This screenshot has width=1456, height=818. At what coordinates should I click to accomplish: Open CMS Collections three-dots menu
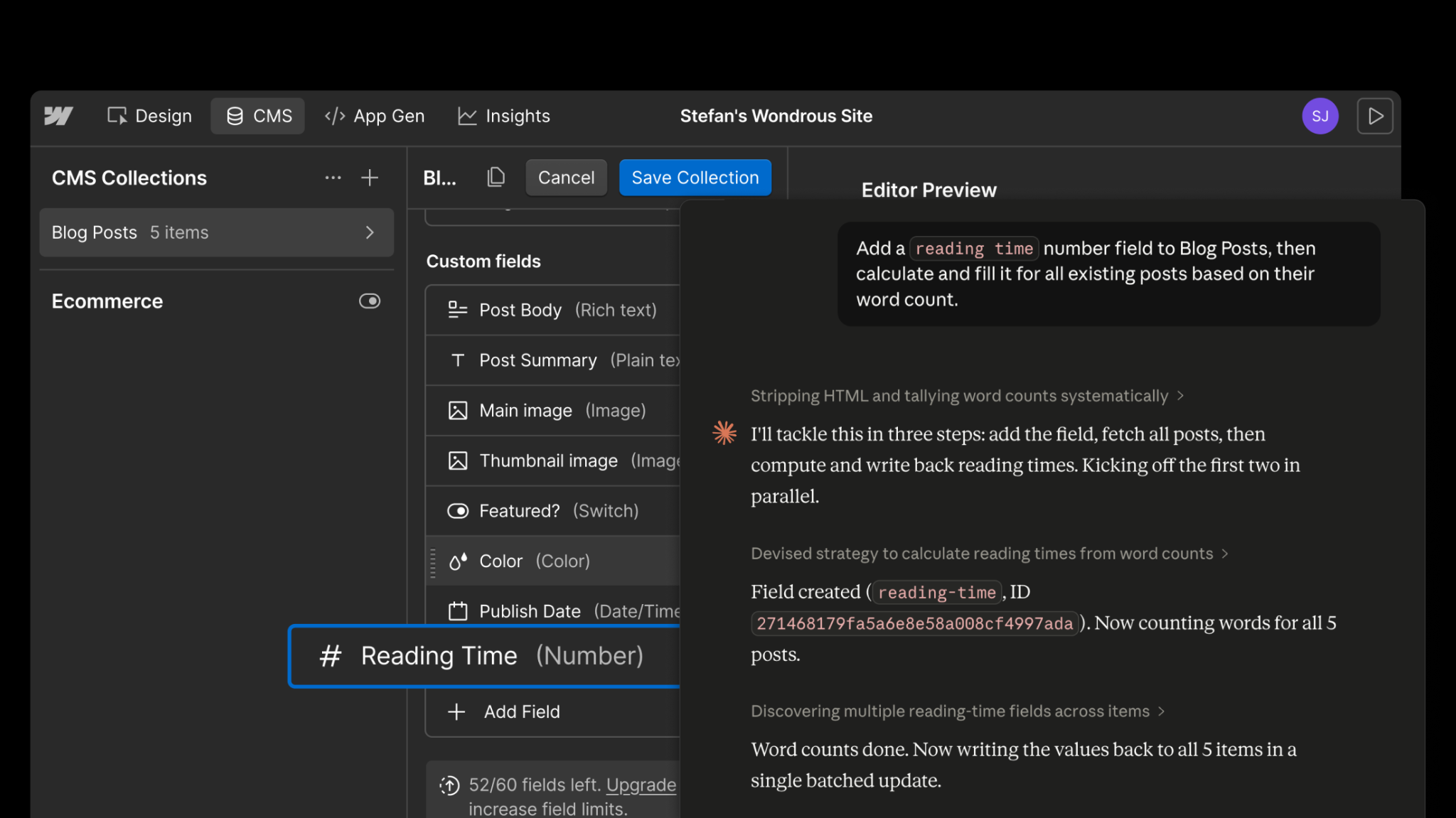[x=333, y=178]
